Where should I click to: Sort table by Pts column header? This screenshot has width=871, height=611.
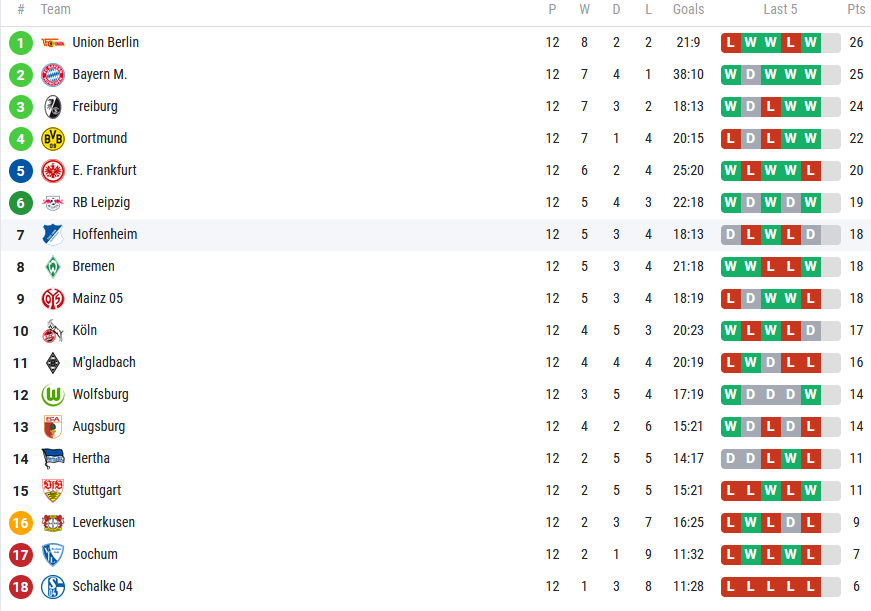coord(855,9)
